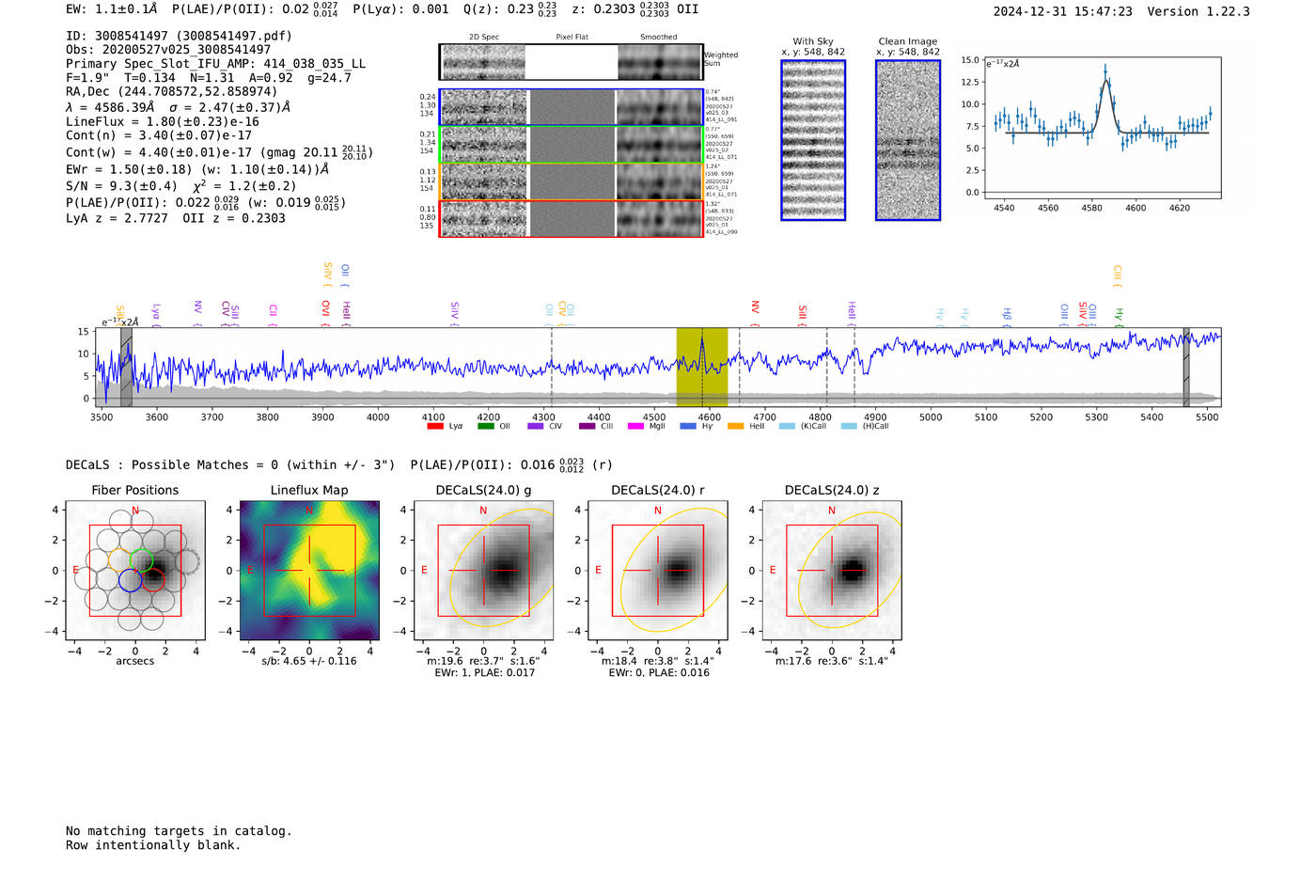Open the Lineflux Map panel
Viewport: 1316px width, 896px height.
coord(309,571)
